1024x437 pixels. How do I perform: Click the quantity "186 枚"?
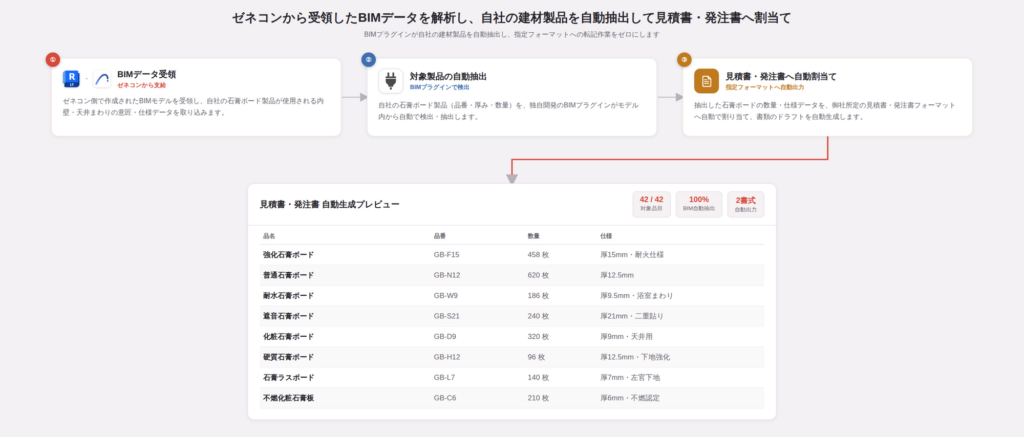click(x=538, y=296)
